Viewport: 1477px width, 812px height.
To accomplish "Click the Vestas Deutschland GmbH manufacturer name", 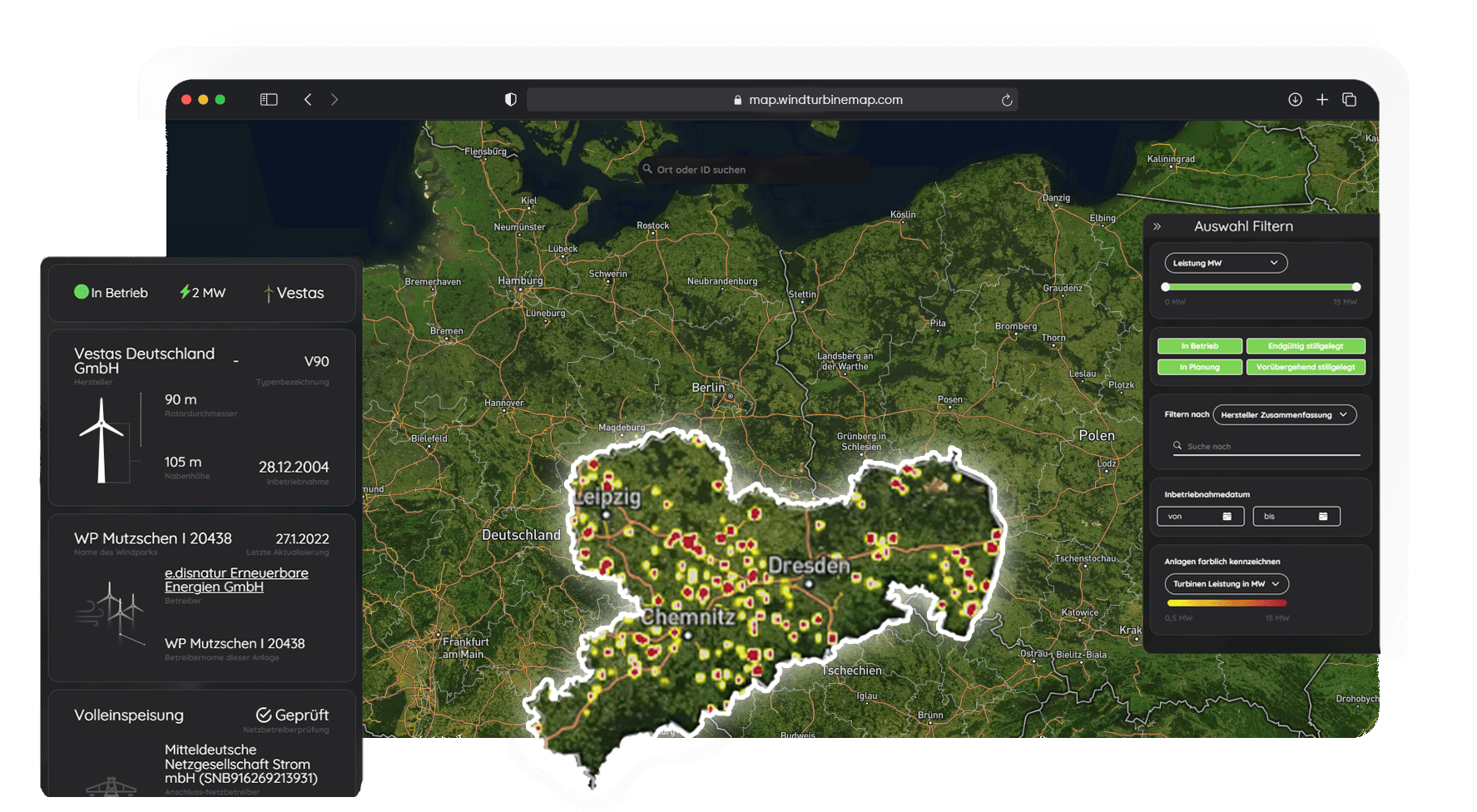I will pyautogui.click(x=144, y=361).
